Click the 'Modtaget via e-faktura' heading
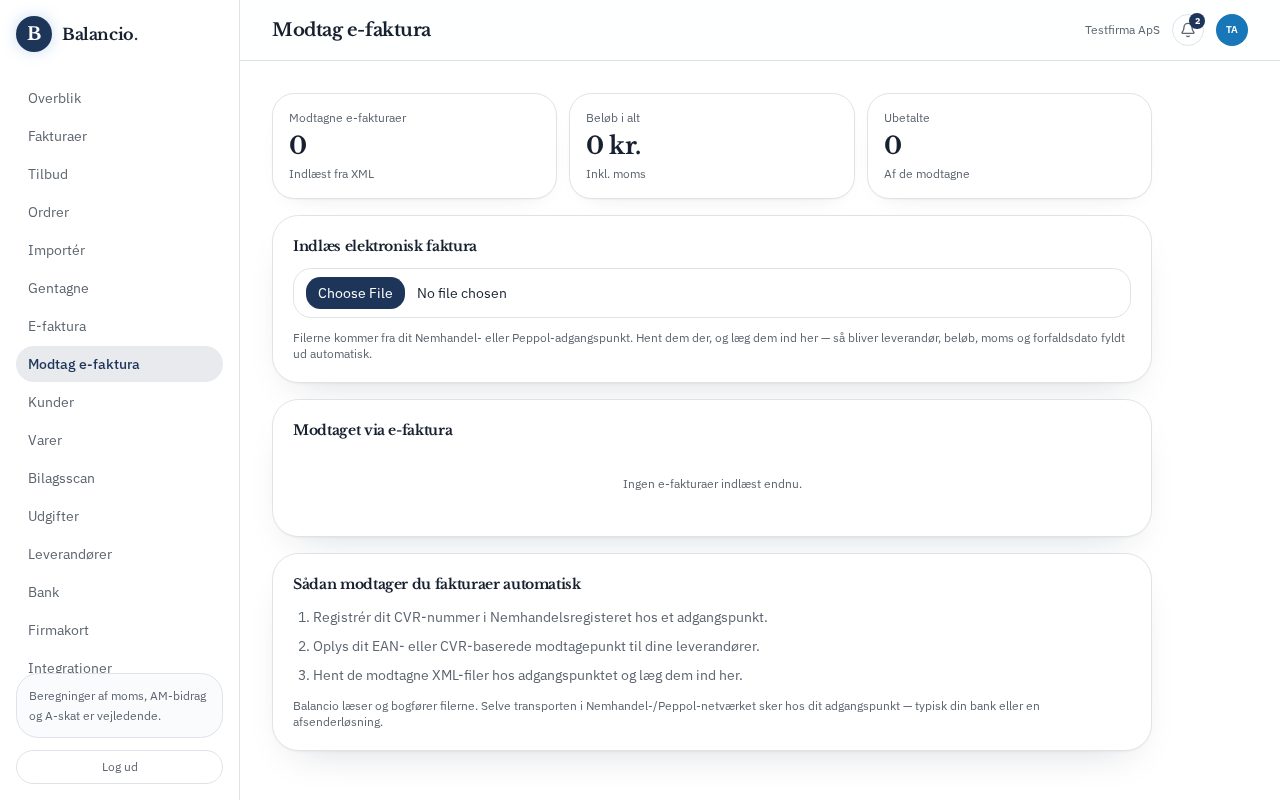Screen dimensions: 1280x800 point(373,430)
